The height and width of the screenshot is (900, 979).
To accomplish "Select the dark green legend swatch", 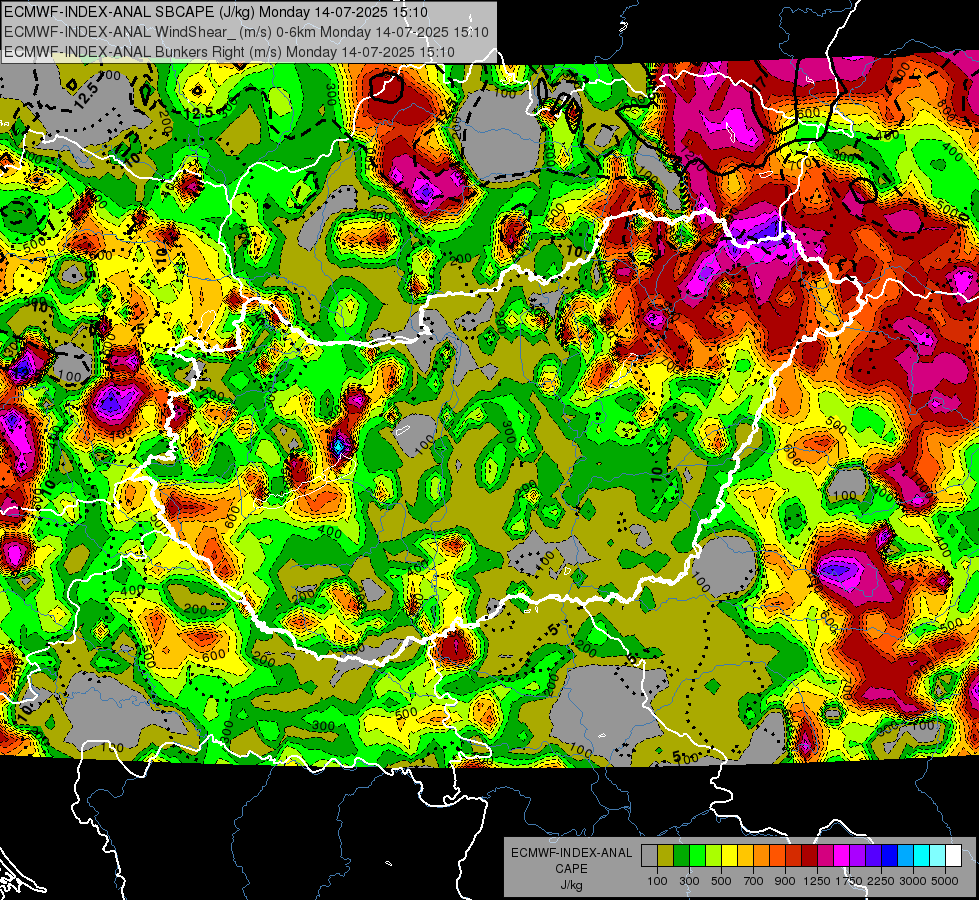I will (681, 856).
